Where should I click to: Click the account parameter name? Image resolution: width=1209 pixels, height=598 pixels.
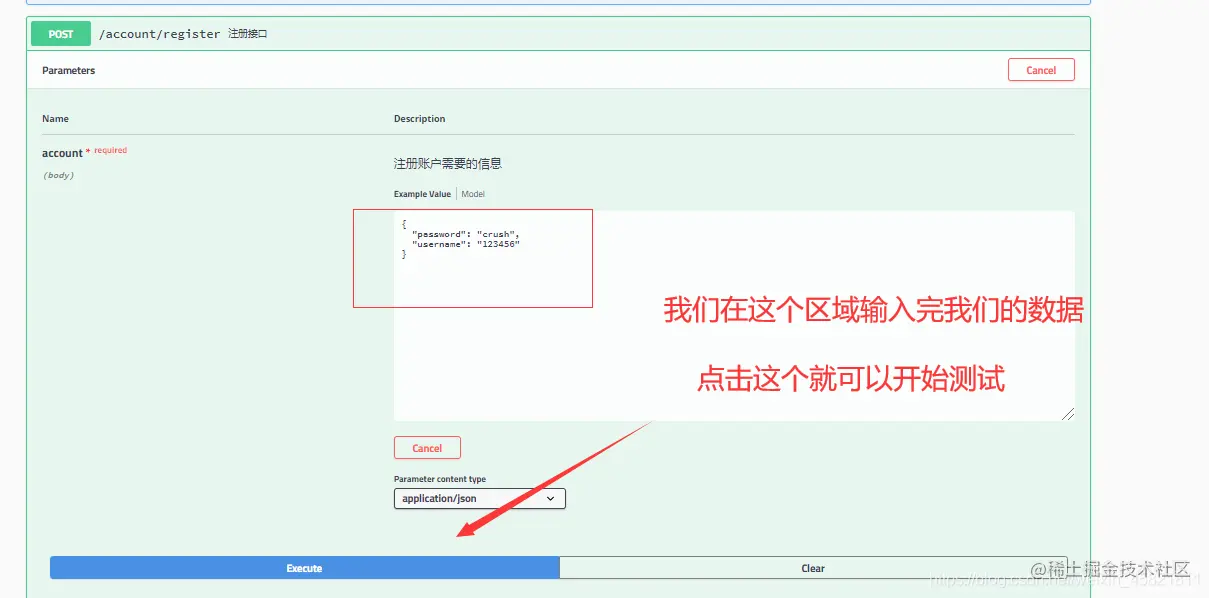tap(60, 152)
